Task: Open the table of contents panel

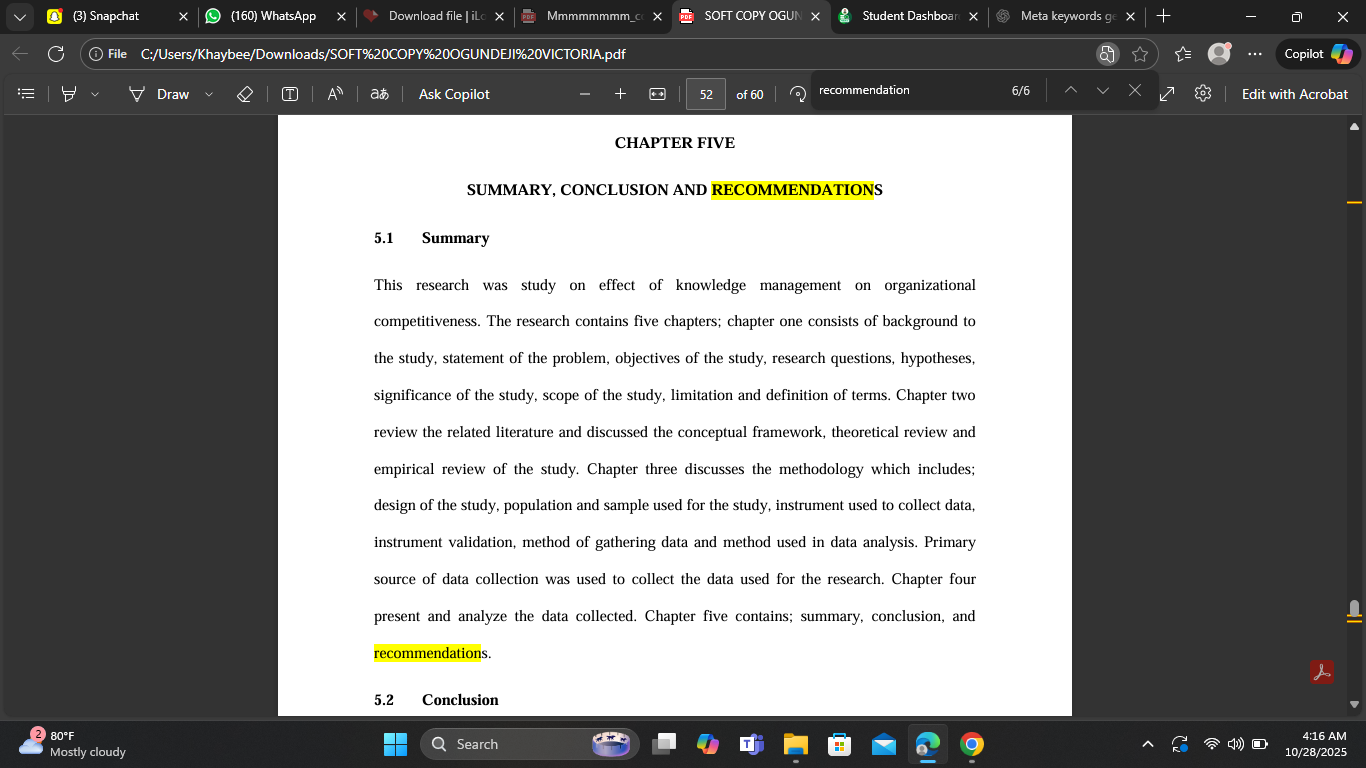Action: click(x=27, y=94)
